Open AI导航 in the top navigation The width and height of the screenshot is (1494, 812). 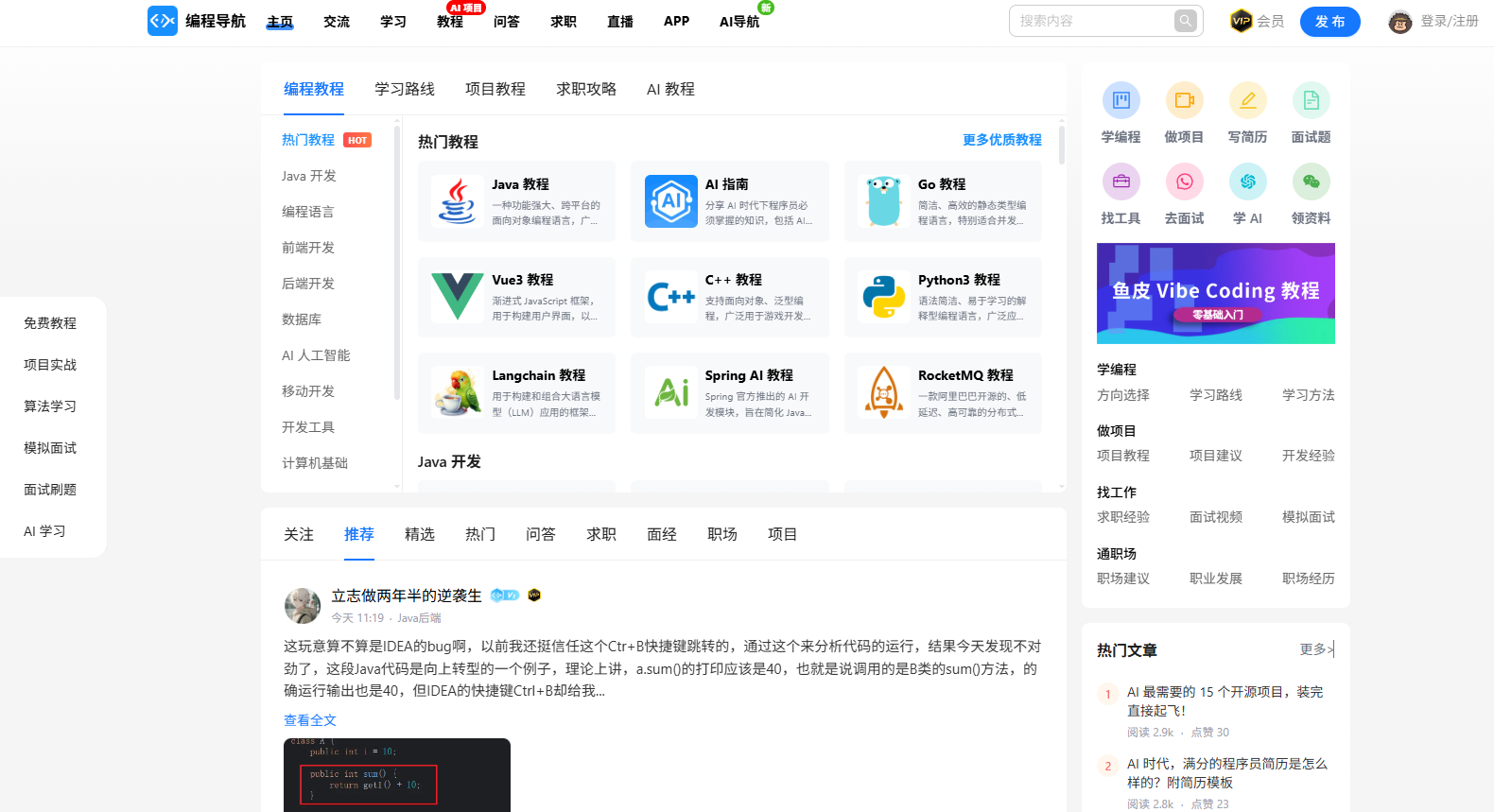pos(739,22)
